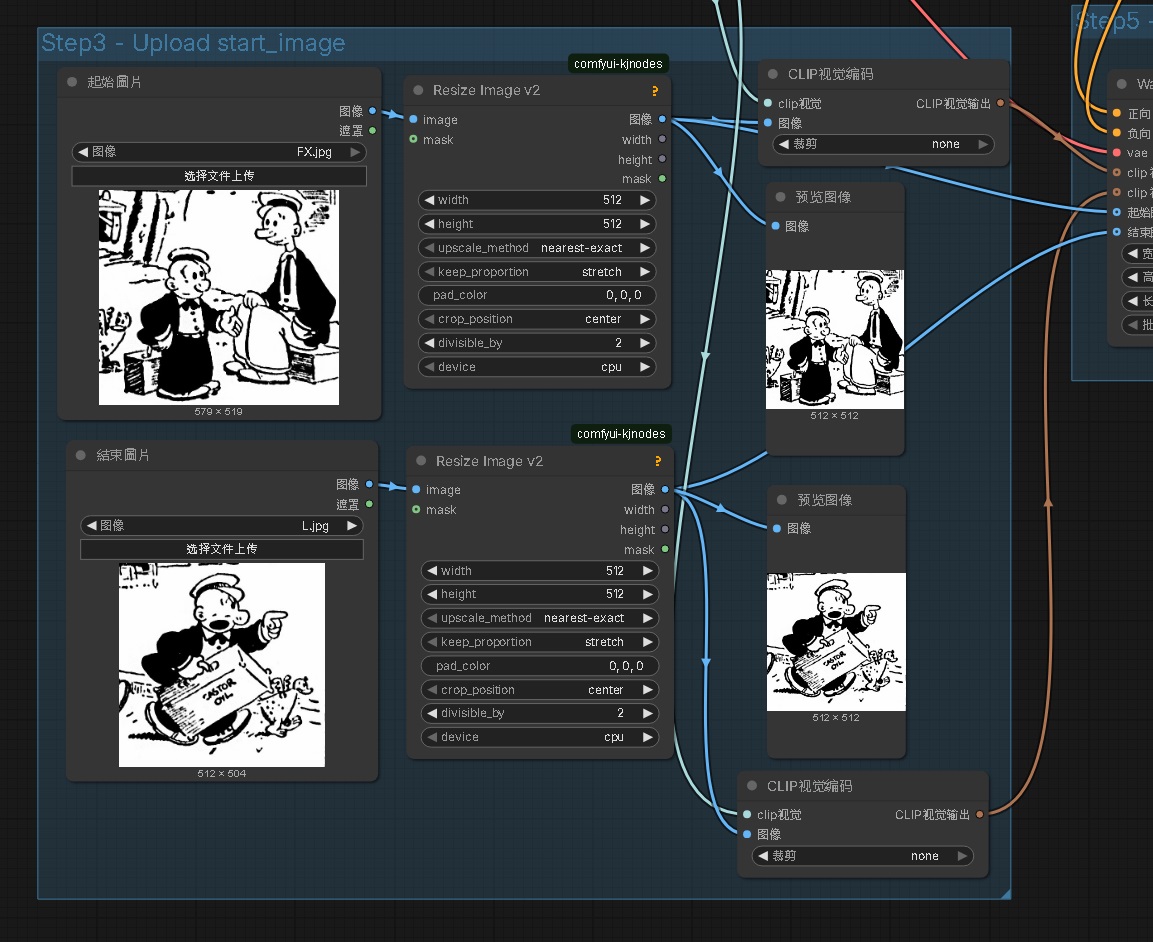Open keep_proportion dropdown in bottom Resize node

(x=540, y=642)
